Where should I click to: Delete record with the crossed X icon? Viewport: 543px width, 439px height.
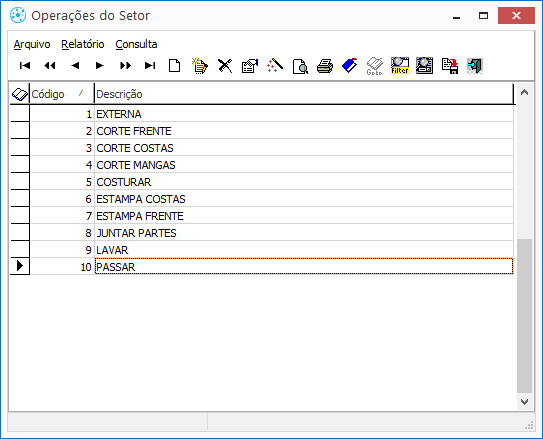(225, 65)
